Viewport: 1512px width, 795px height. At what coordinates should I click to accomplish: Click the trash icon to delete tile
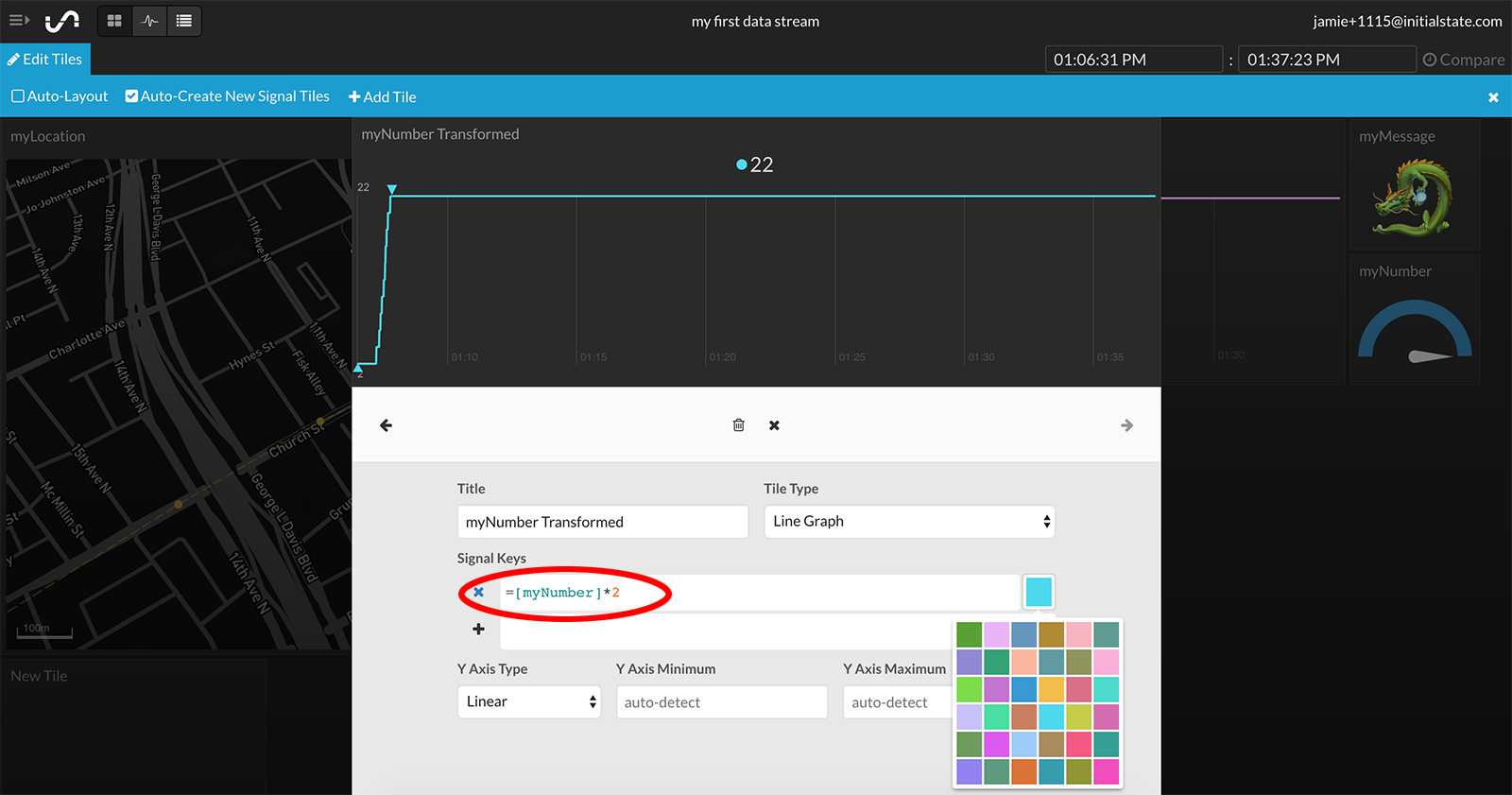739,425
